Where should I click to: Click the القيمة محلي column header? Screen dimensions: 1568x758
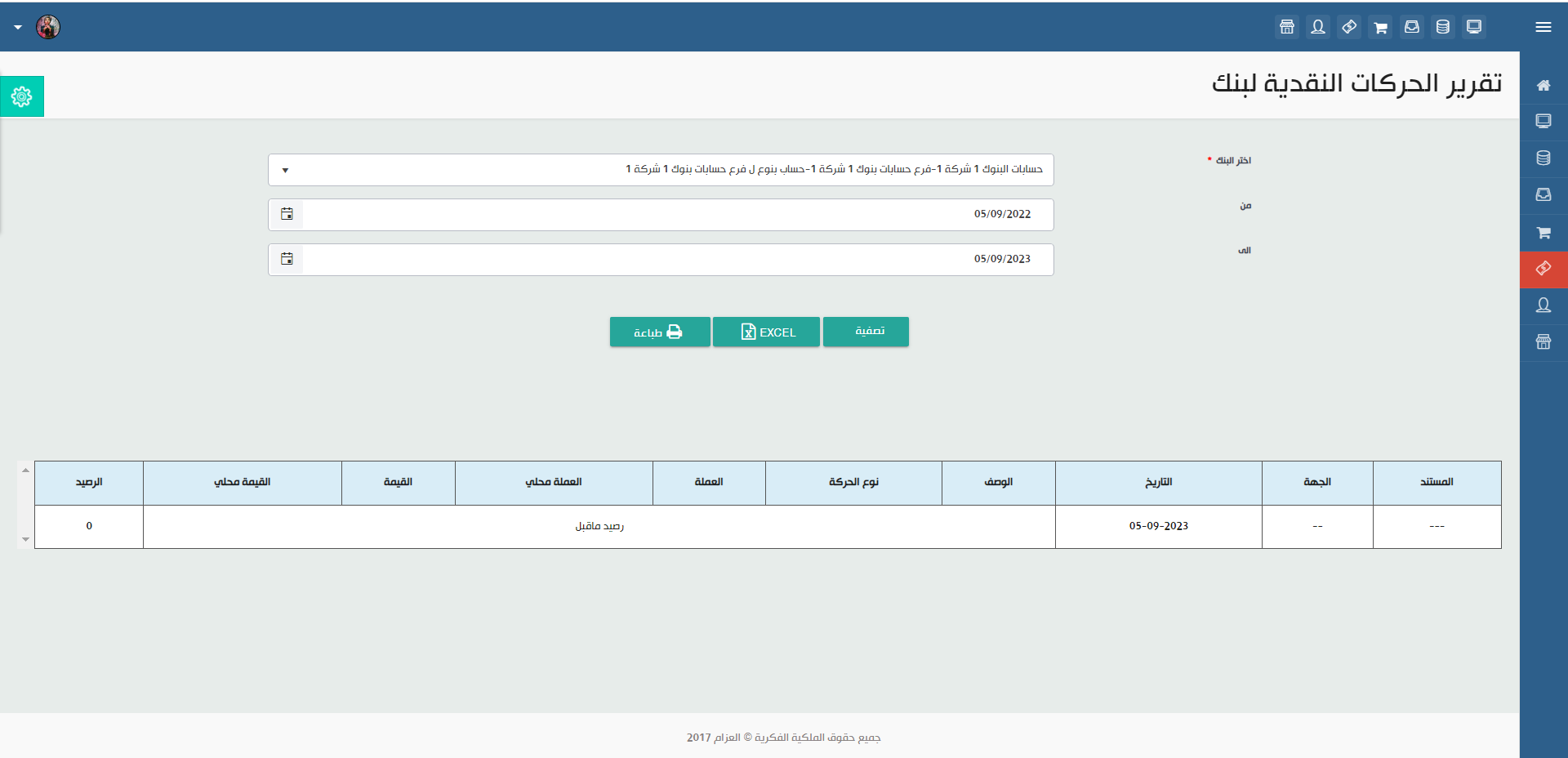tap(242, 483)
